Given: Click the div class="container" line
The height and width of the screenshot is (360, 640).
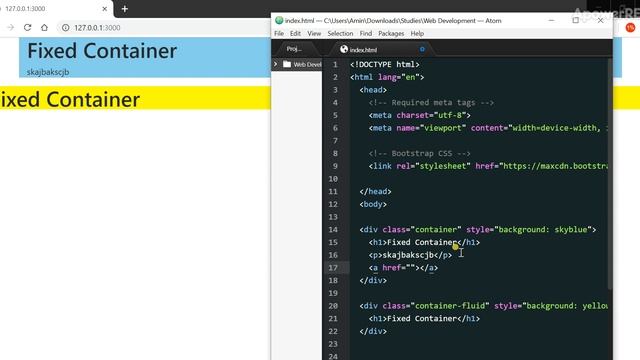Looking at the screenshot, I should click(x=478, y=230).
